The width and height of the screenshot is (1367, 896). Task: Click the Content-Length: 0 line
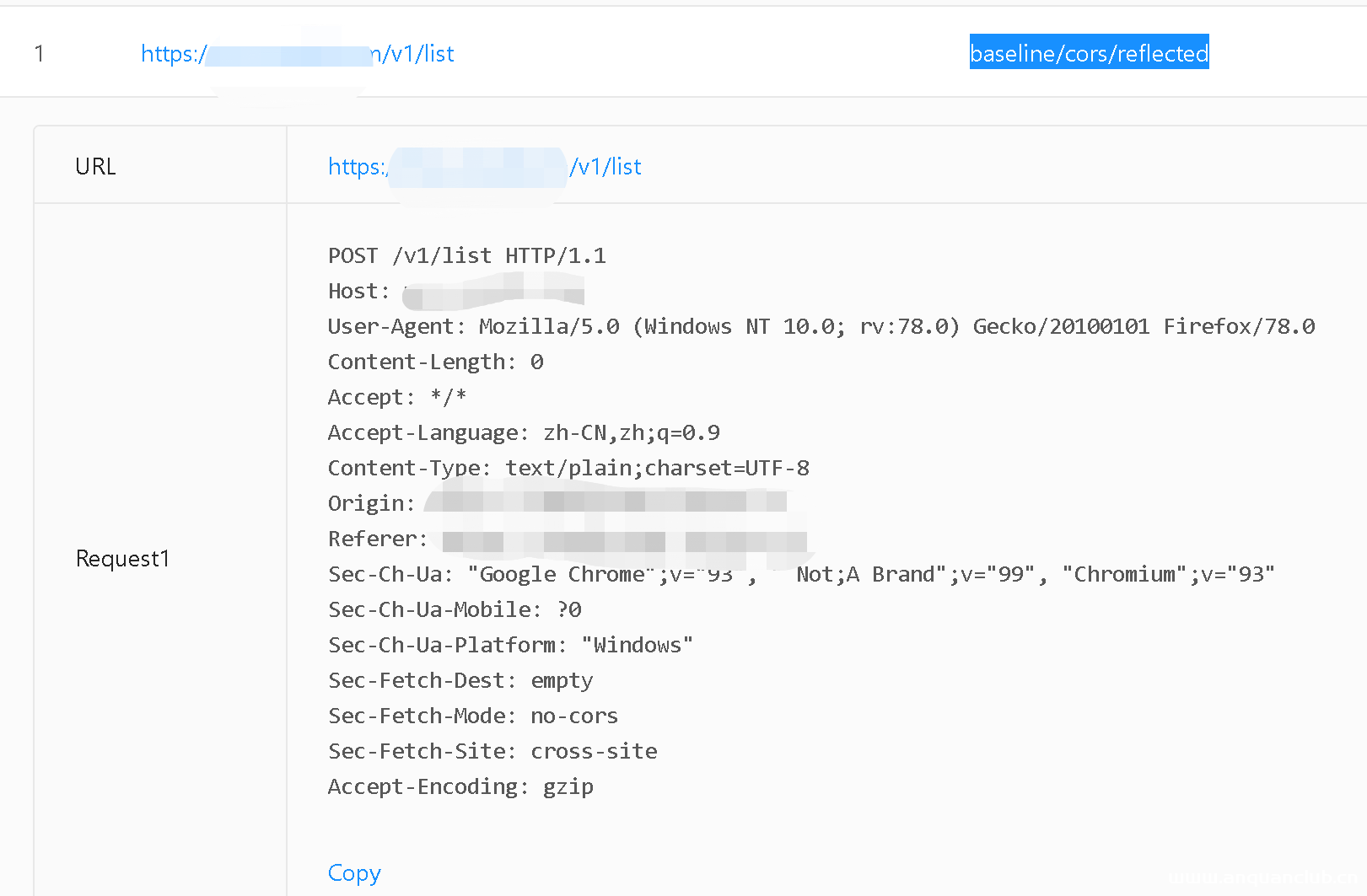coord(435,362)
